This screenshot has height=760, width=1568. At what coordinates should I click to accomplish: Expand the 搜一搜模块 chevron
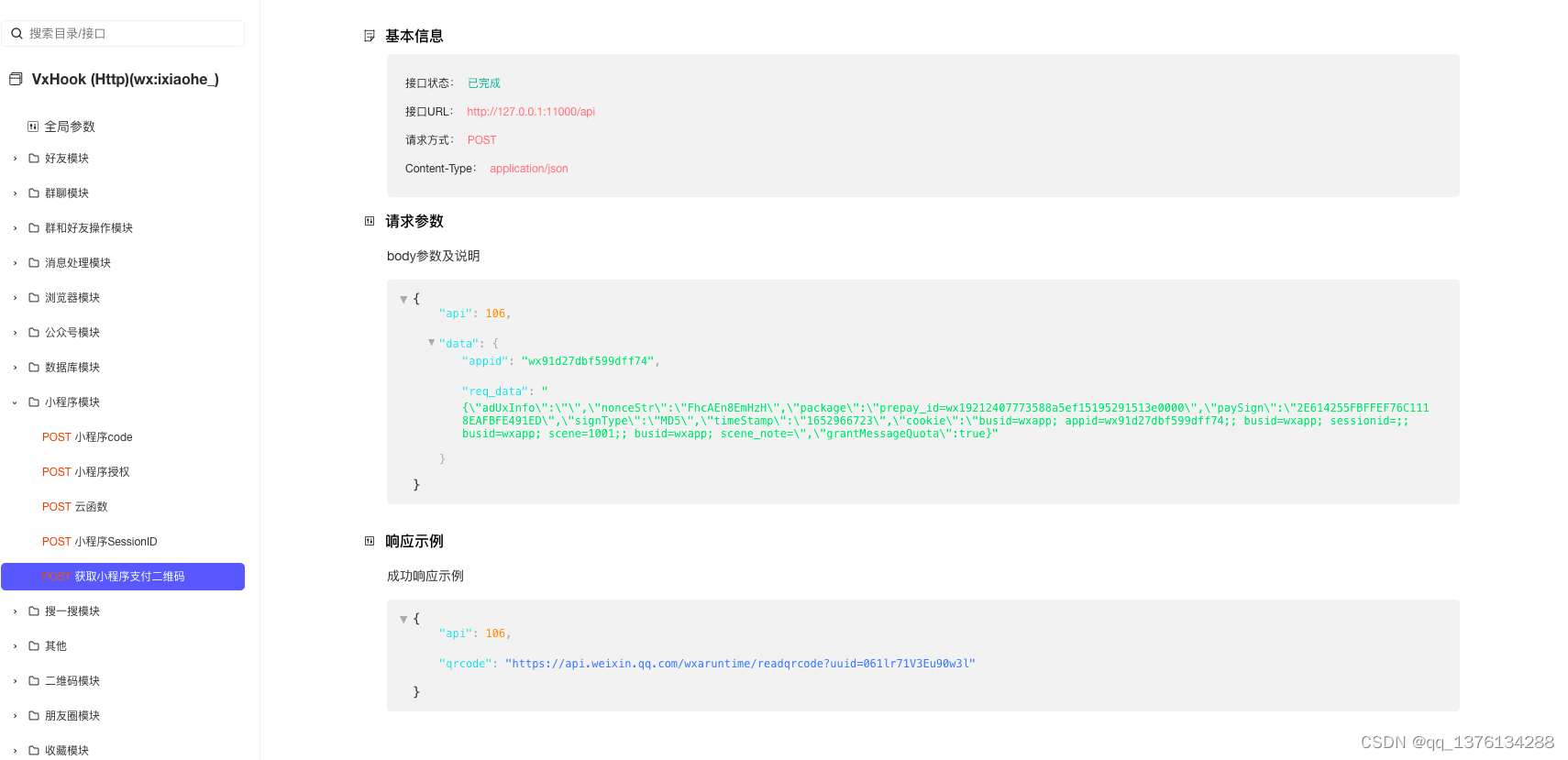coord(15,611)
